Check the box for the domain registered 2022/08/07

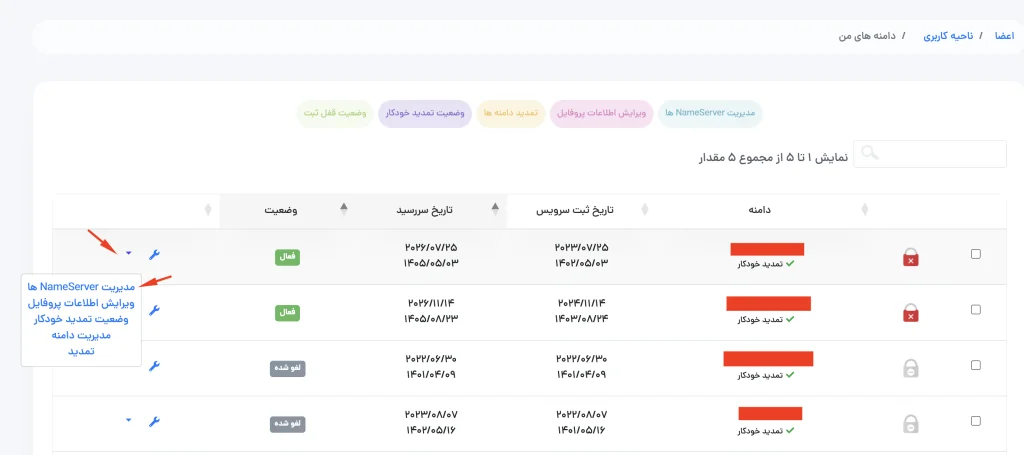(x=976, y=422)
